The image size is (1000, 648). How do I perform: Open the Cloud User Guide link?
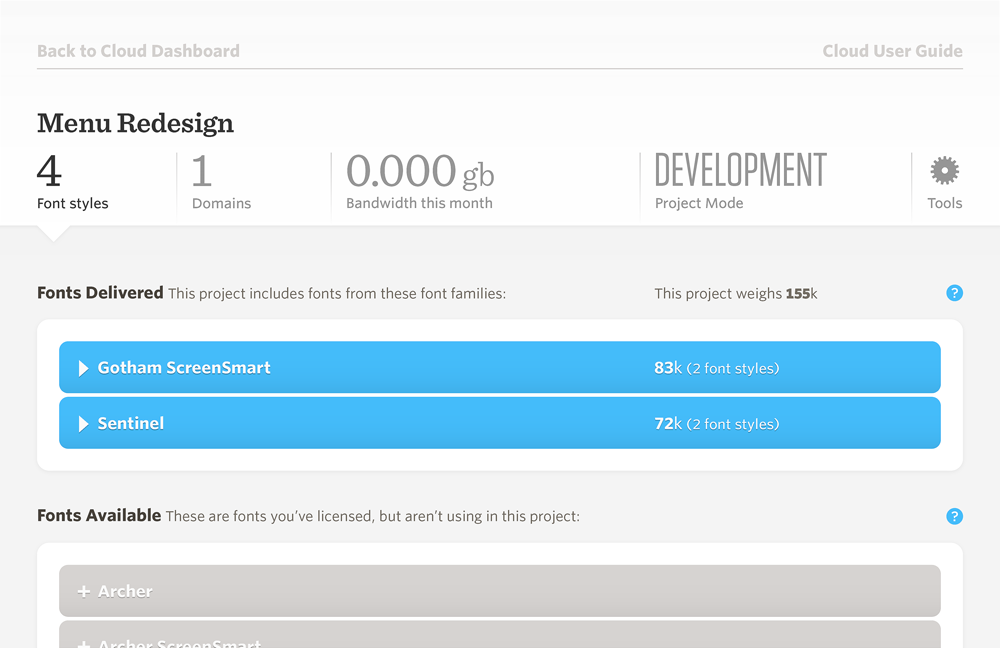tap(892, 51)
